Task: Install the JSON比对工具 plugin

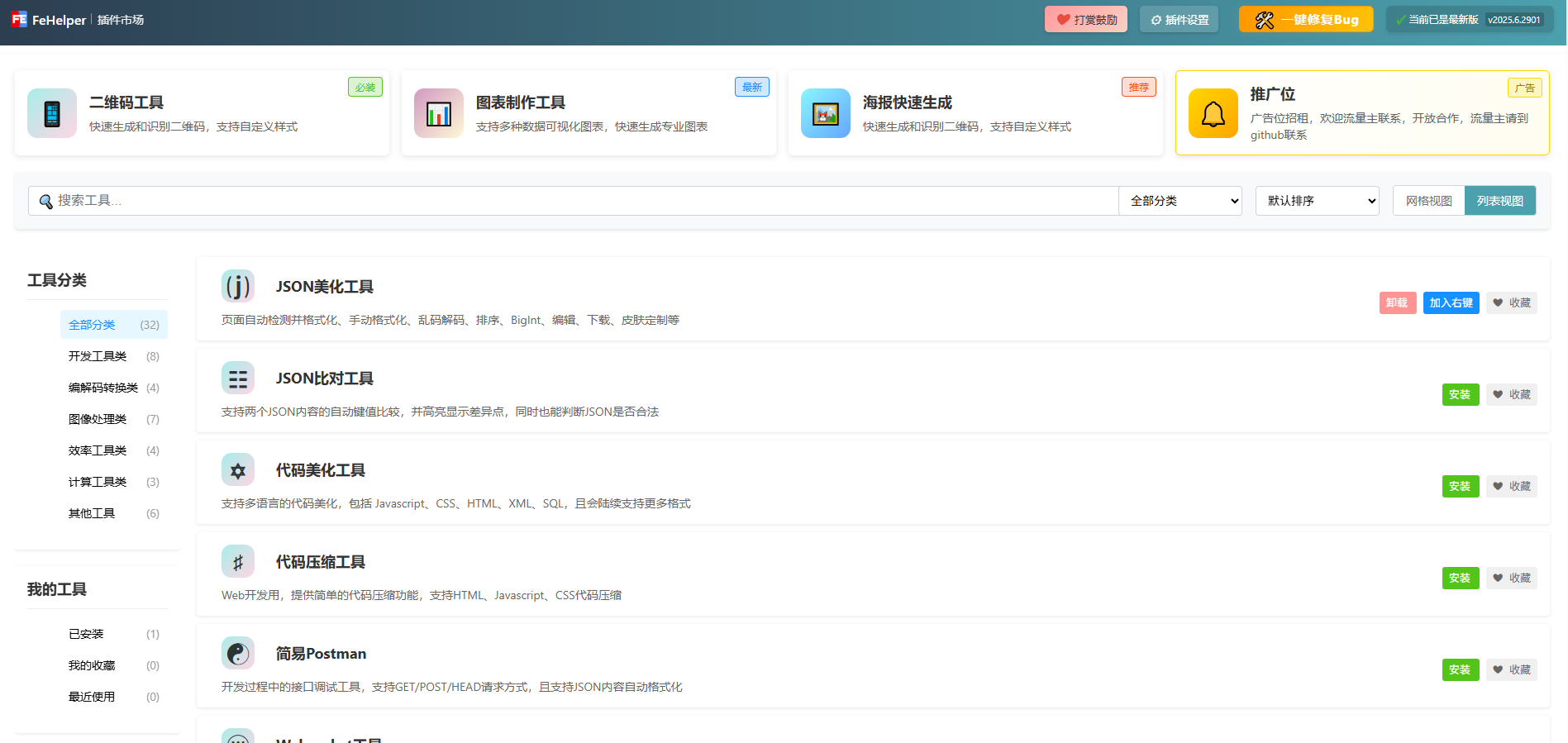Action: pyautogui.click(x=1460, y=394)
